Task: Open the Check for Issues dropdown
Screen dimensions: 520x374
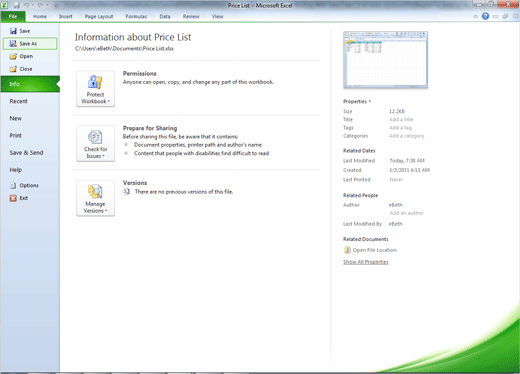Action: (95, 143)
